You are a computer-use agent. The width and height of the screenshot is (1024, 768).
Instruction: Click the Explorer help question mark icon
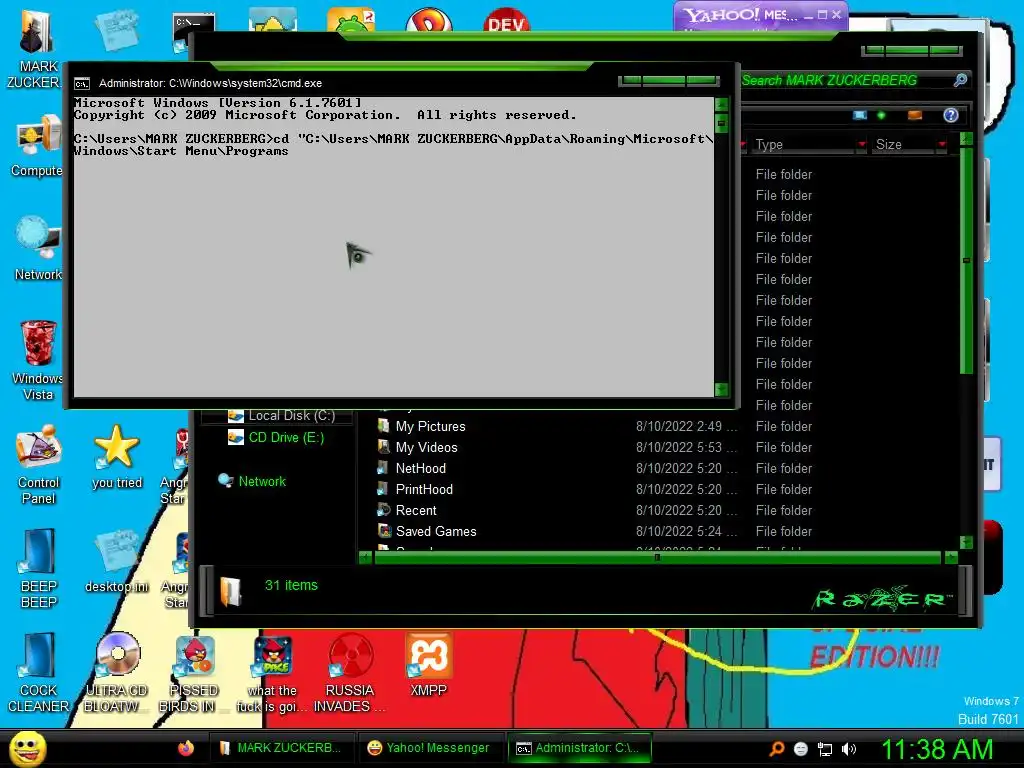pyautogui.click(x=951, y=116)
